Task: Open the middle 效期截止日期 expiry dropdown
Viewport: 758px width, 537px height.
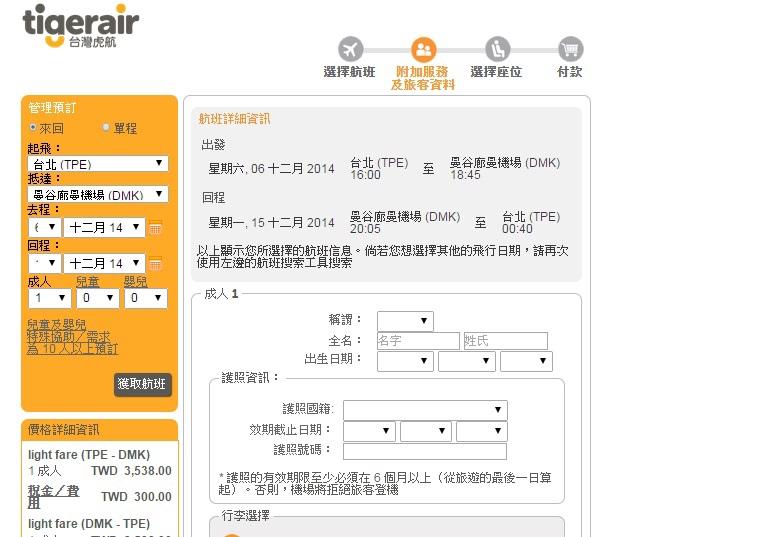Action: coord(426,431)
